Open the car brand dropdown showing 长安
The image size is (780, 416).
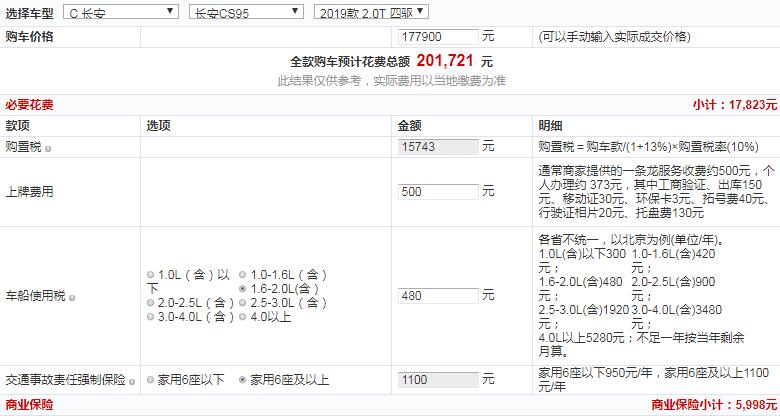(120, 12)
